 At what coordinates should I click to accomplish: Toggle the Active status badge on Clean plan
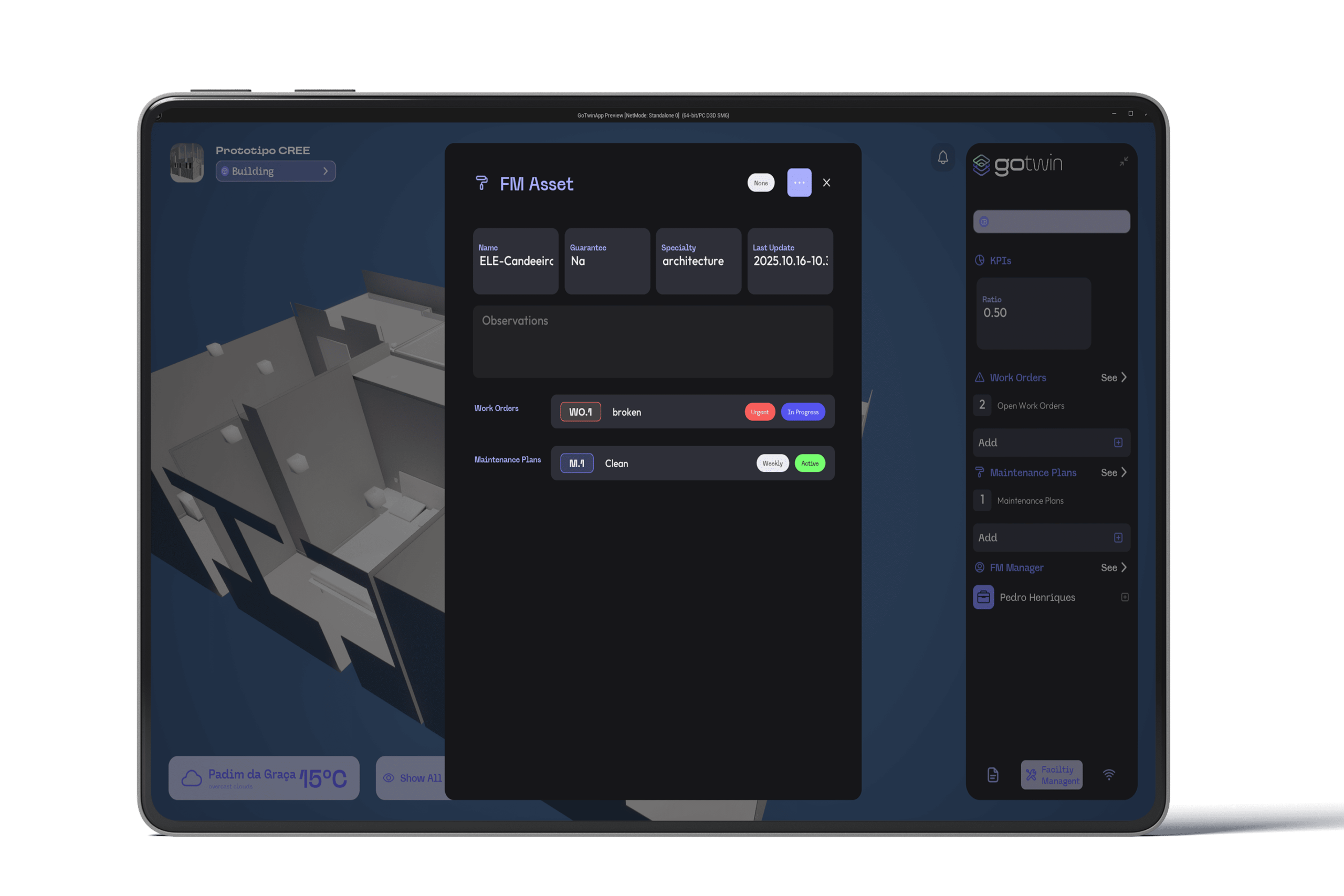click(x=810, y=463)
